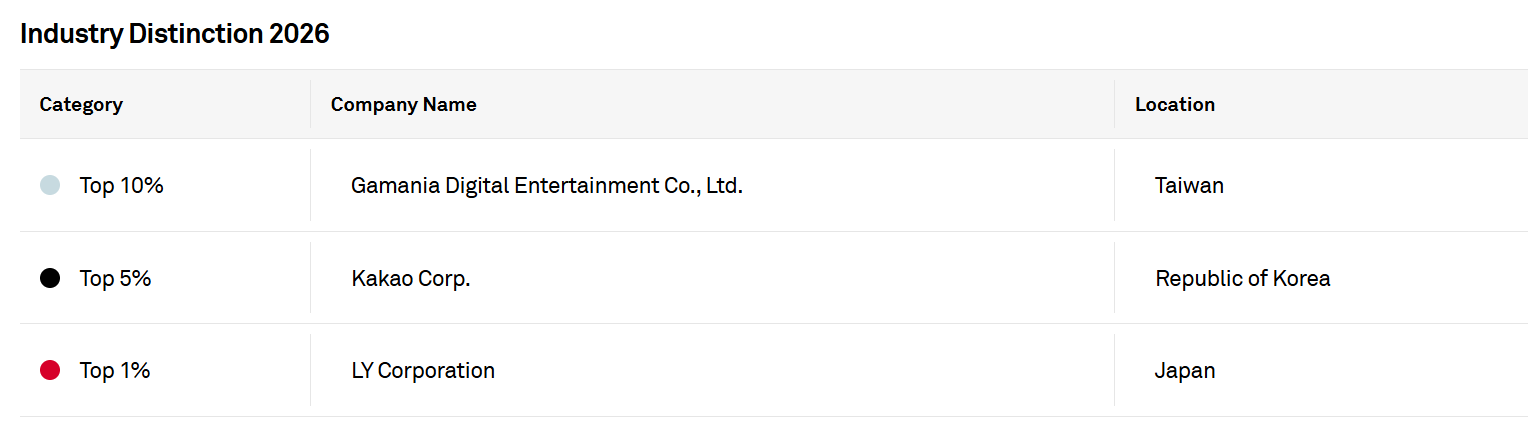
Task: Sort by the Company Name column header
Action: [403, 104]
